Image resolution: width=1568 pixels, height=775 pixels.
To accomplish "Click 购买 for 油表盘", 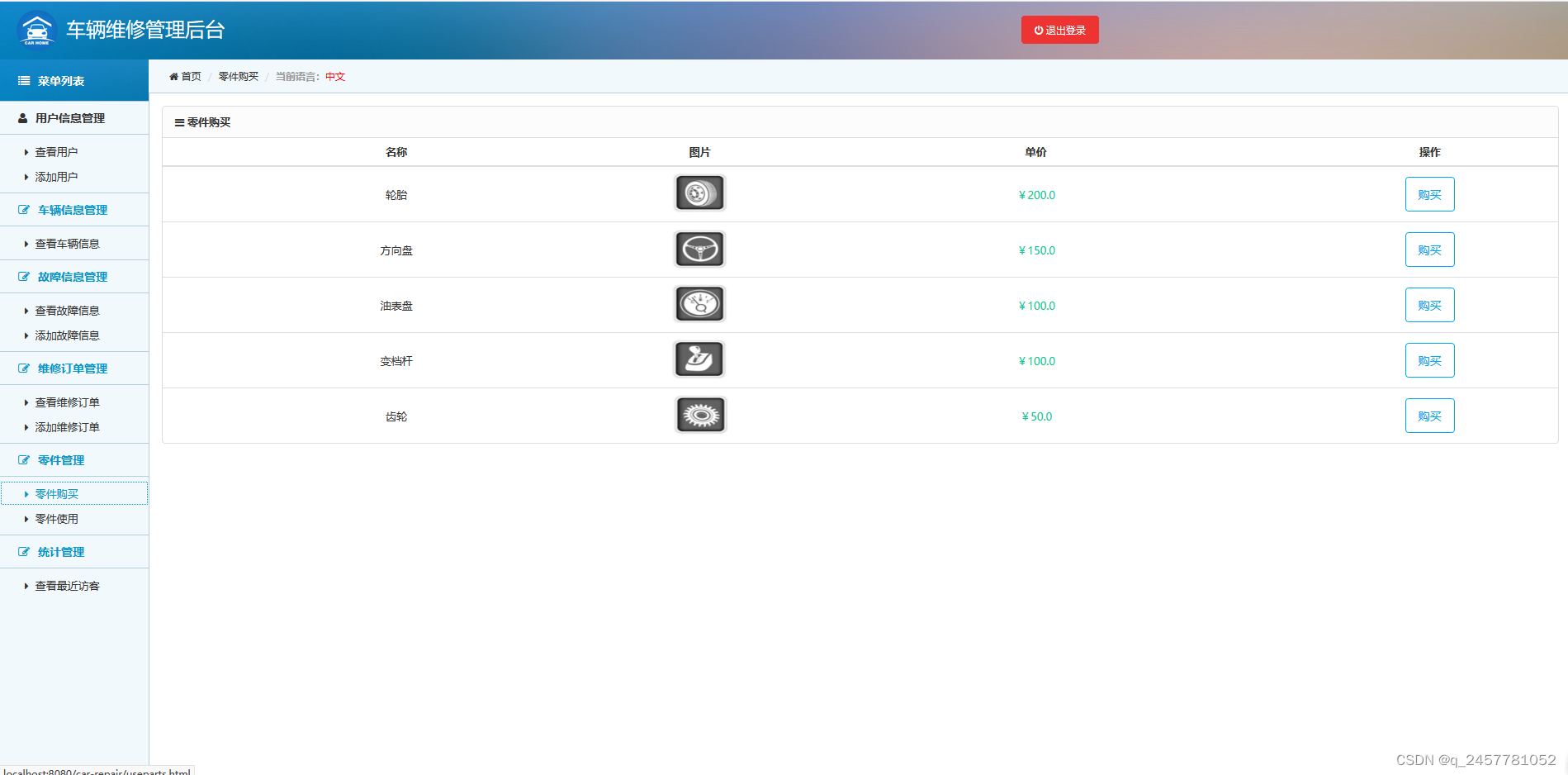I will pyautogui.click(x=1430, y=305).
